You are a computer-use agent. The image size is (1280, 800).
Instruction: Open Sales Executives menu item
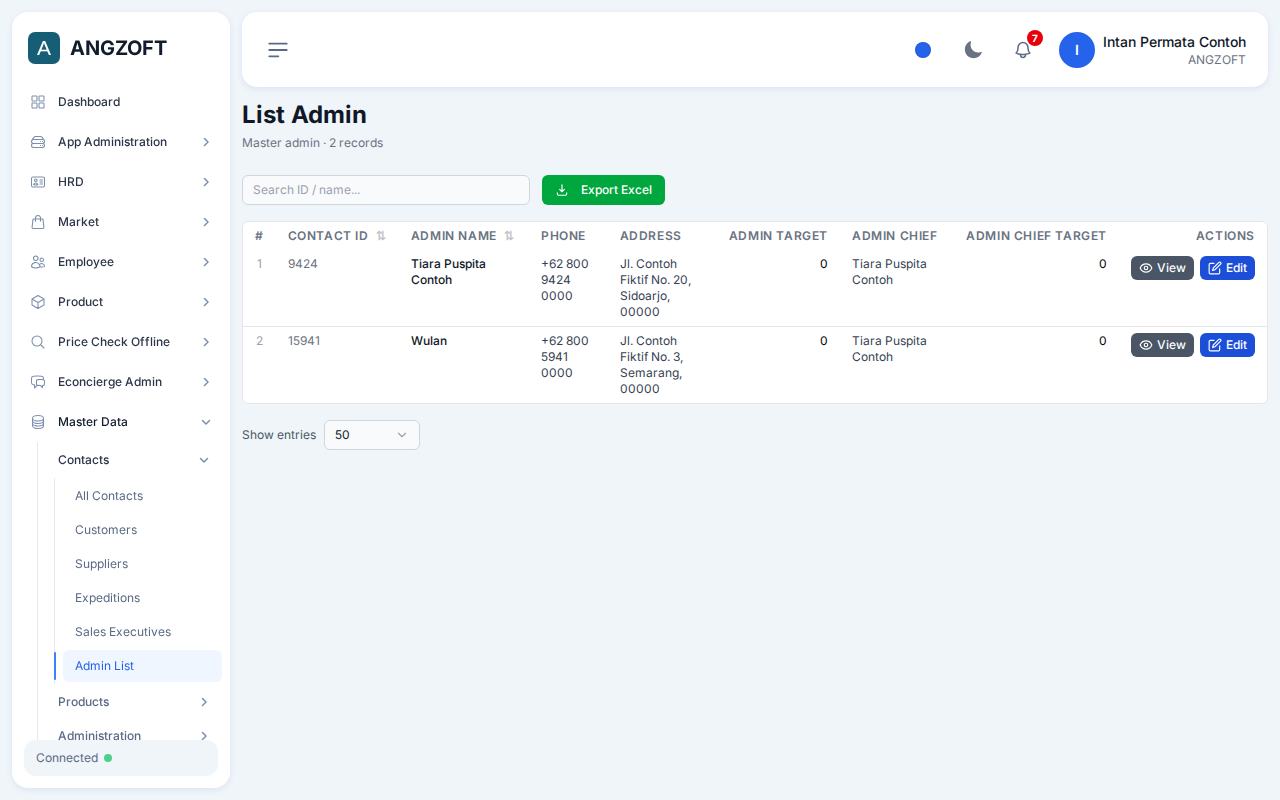click(x=142, y=632)
